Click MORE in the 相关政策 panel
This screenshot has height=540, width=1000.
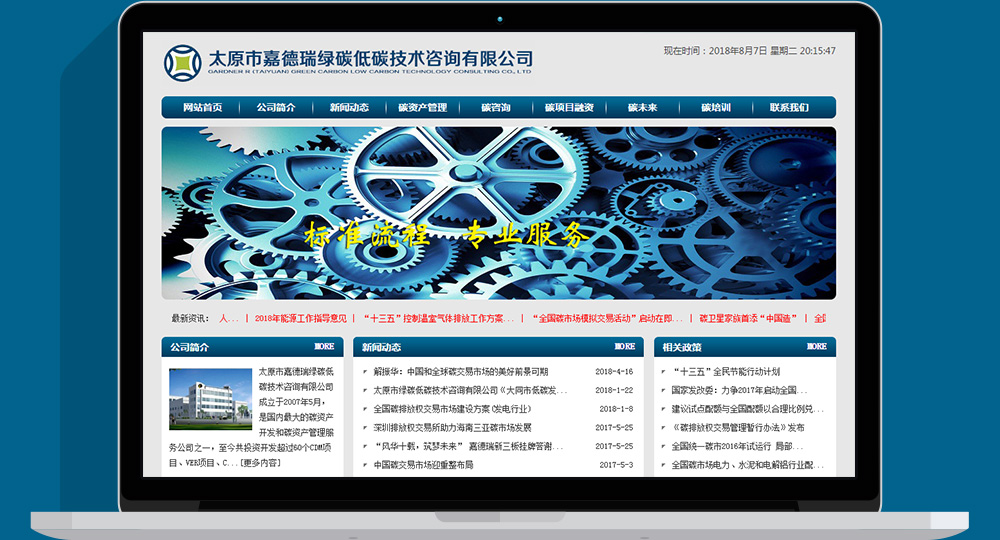point(816,347)
